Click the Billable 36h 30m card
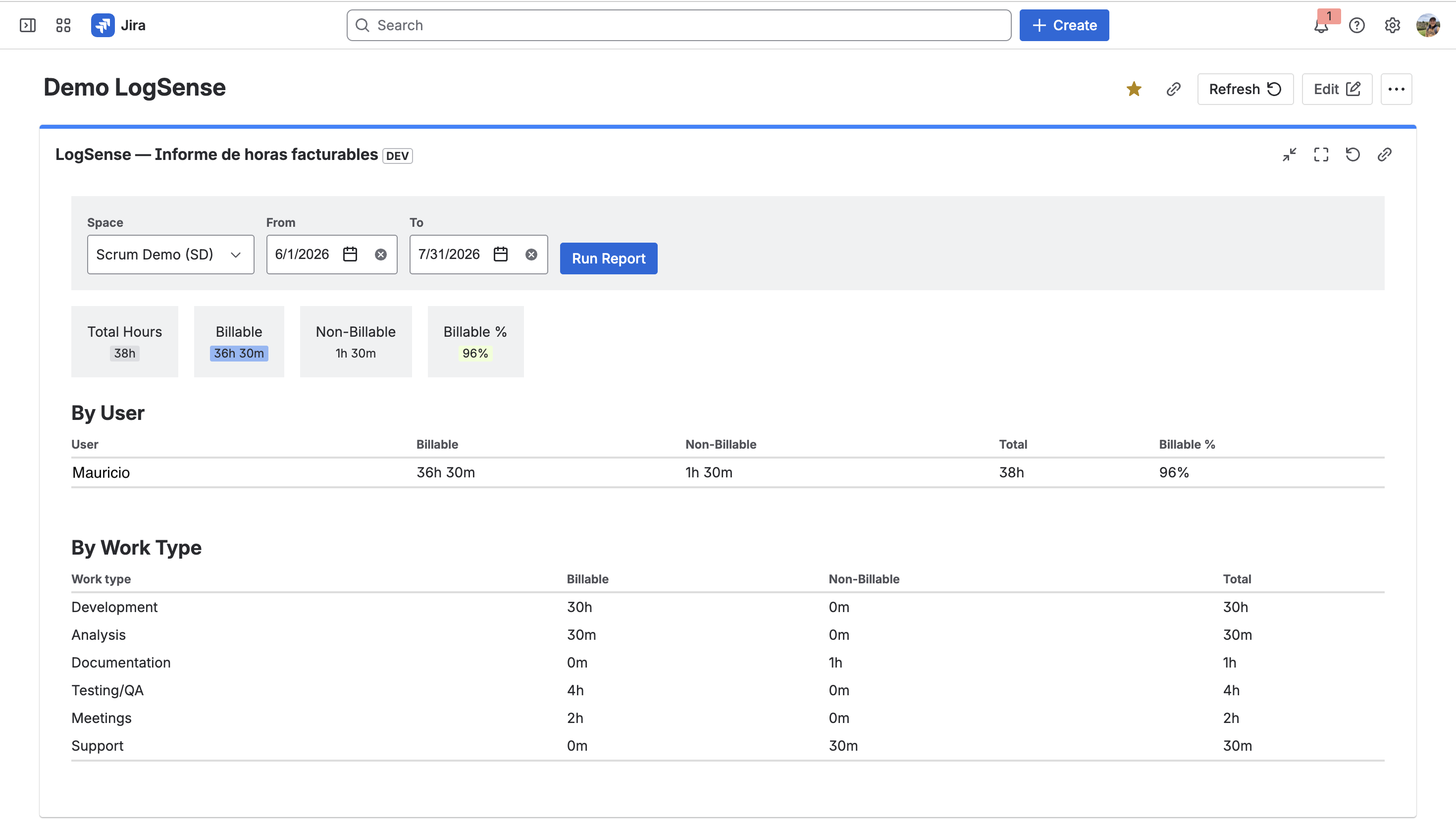Viewport: 1456px width, 825px height. click(x=239, y=342)
